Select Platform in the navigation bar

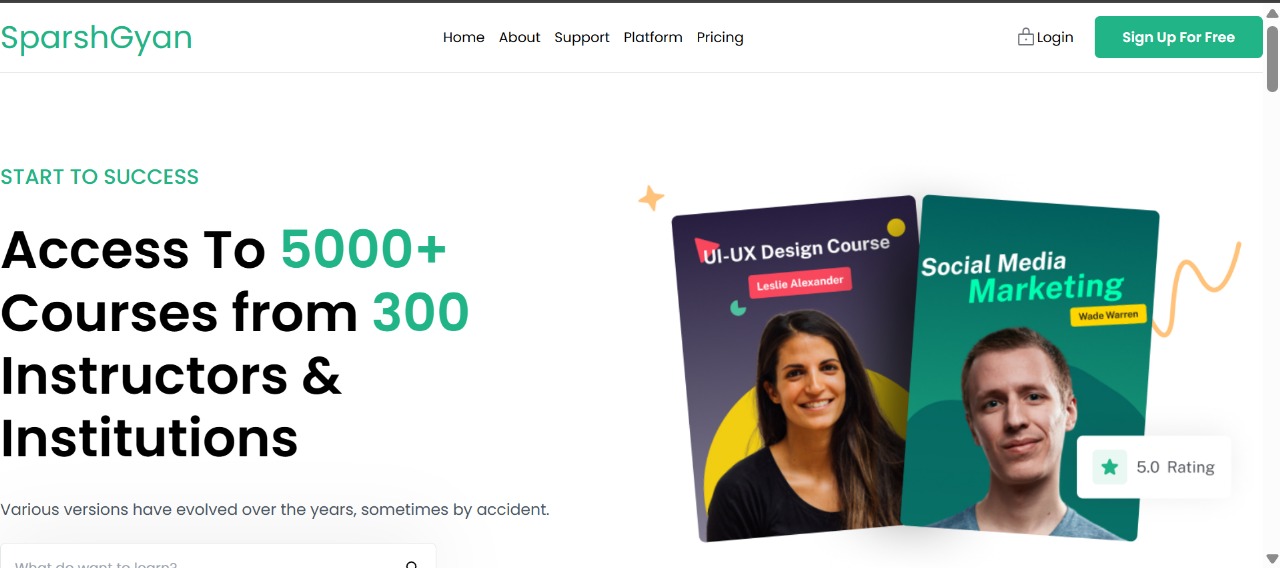click(x=653, y=37)
